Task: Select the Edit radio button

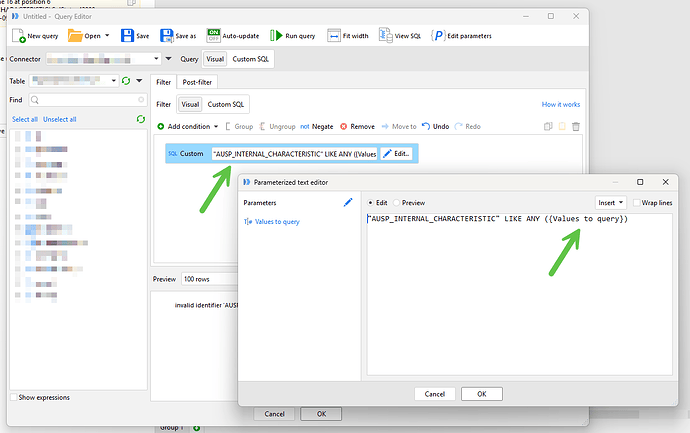Action: click(x=371, y=202)
